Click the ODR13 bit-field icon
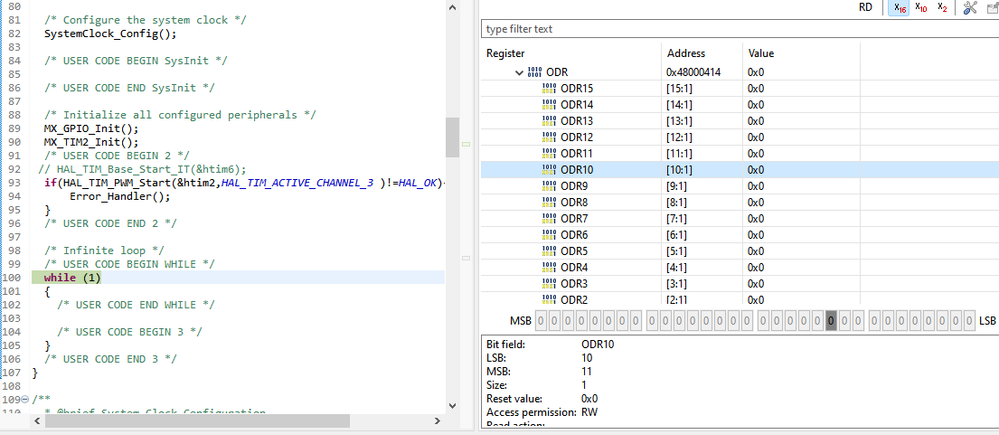The height and width of the screenshot is (435, 999). pyautogui.click(x=549, y=121)
